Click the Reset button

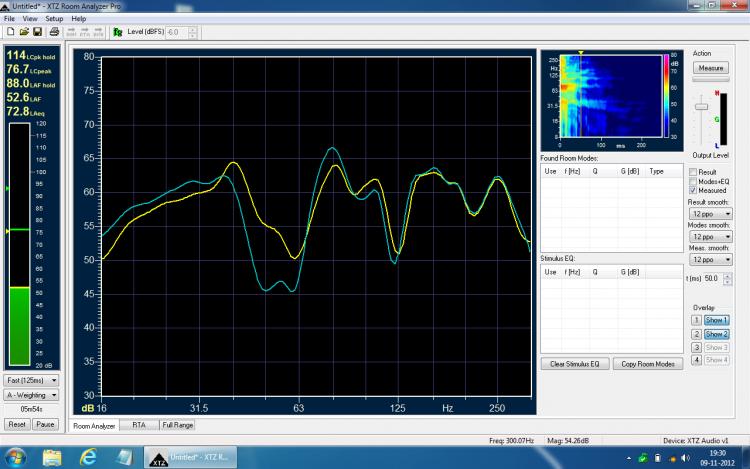pyautogui.click(x=17, y=424)
